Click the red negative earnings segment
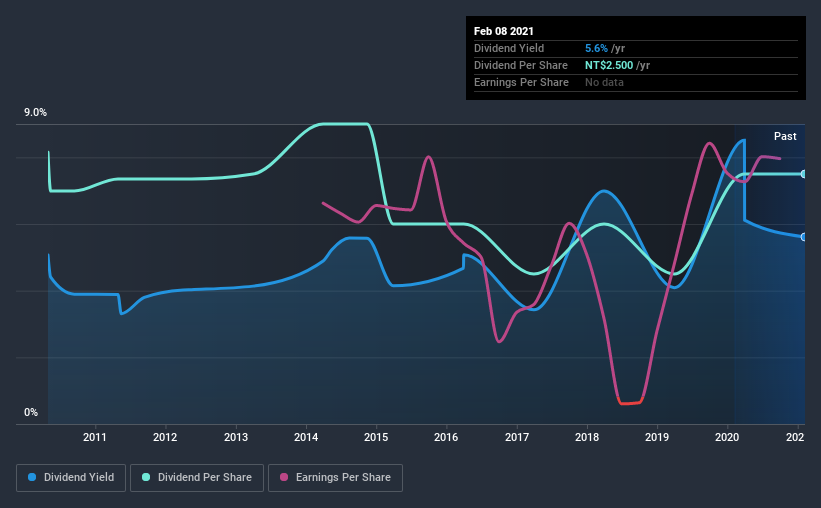 630,402
